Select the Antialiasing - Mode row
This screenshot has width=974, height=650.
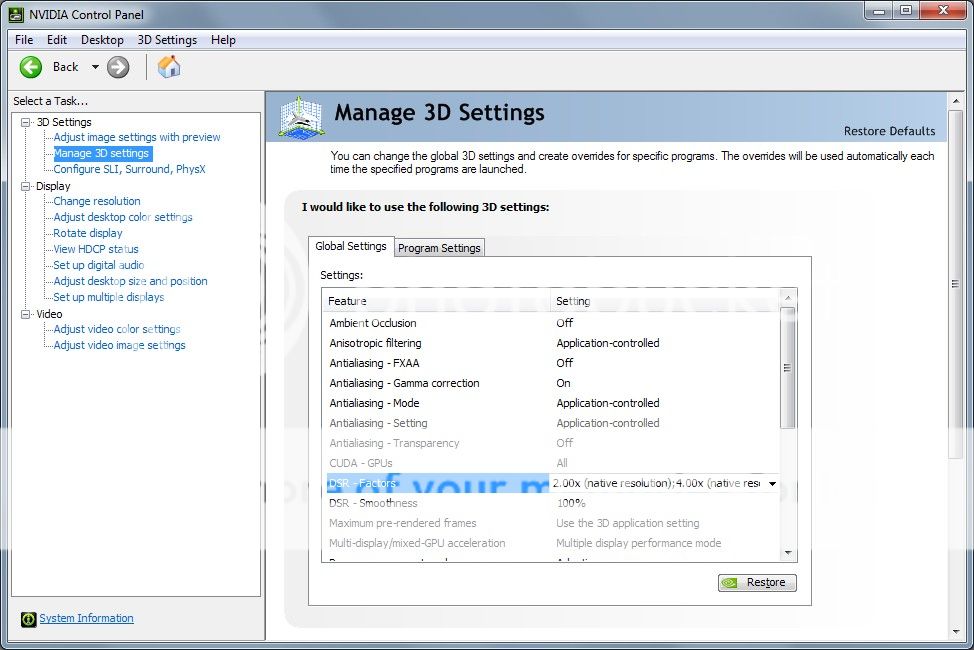(553, 403)
